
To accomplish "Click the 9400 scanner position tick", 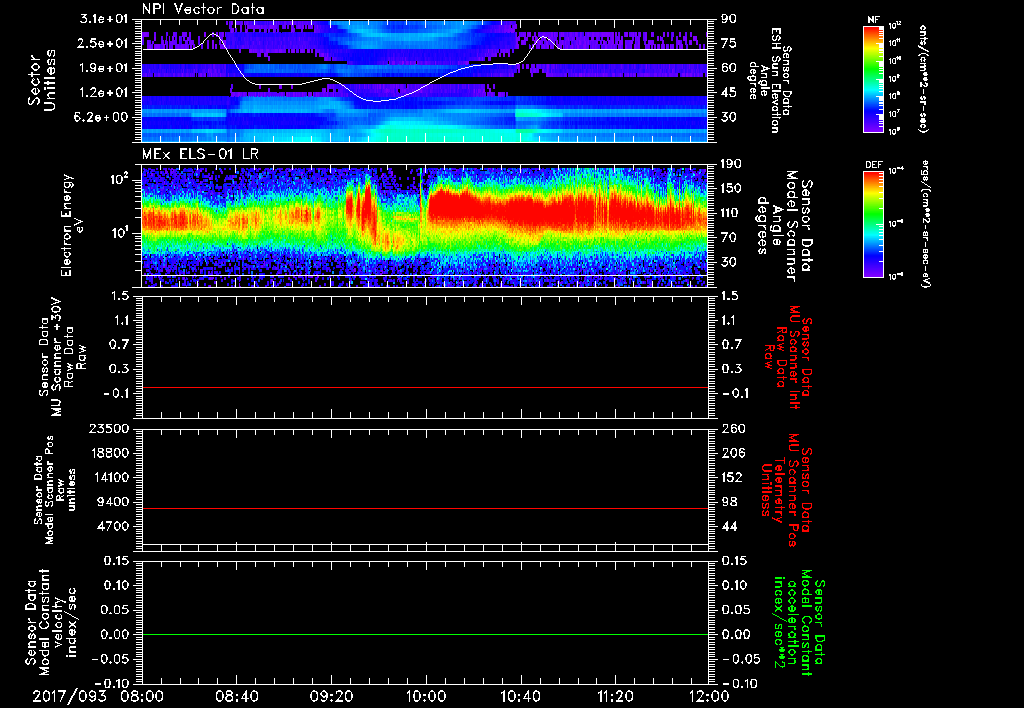I will click(x=113, y=502).
